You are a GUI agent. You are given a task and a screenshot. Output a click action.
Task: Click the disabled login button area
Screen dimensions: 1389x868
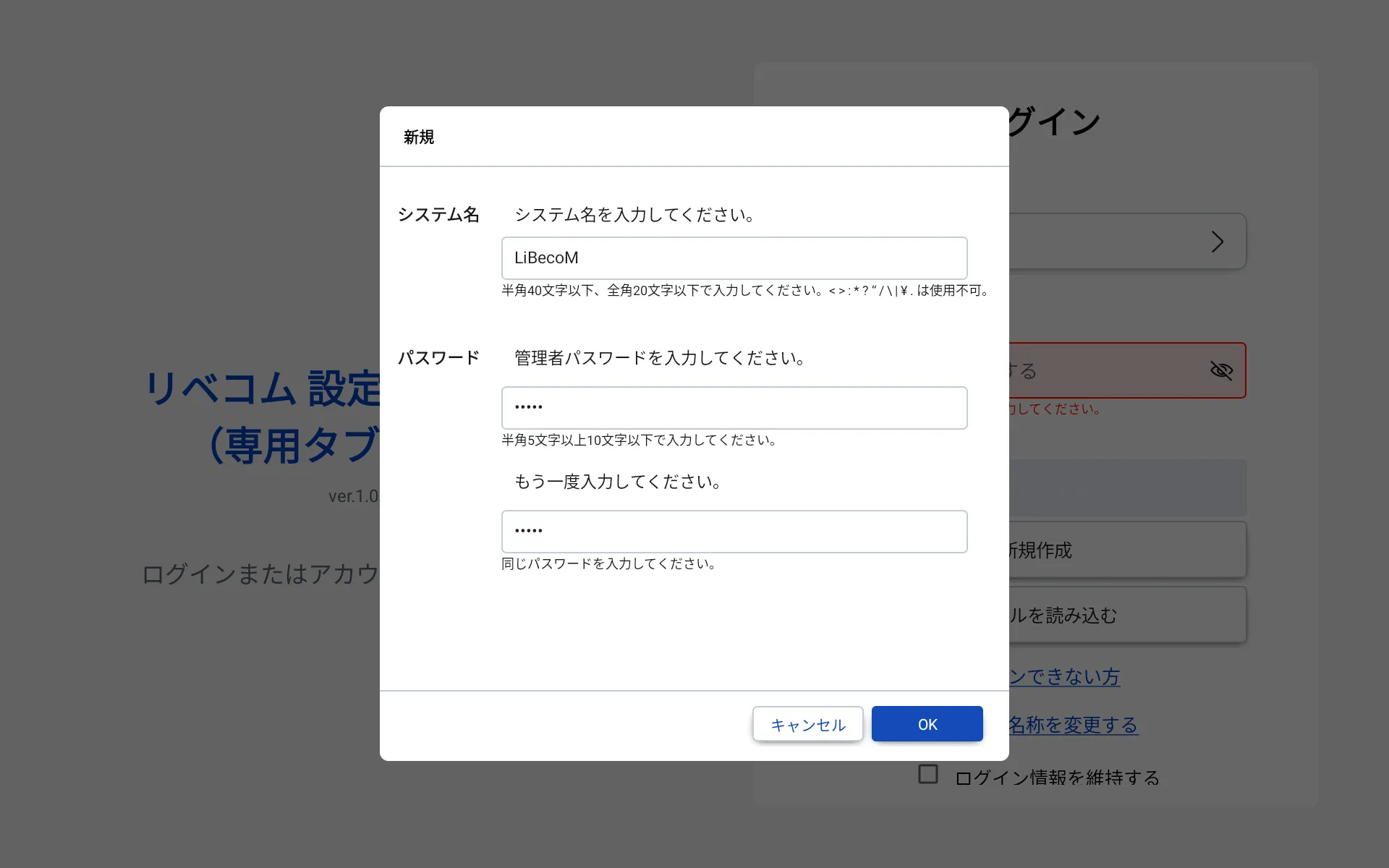pyautogui.click(x=1126, y=488)
